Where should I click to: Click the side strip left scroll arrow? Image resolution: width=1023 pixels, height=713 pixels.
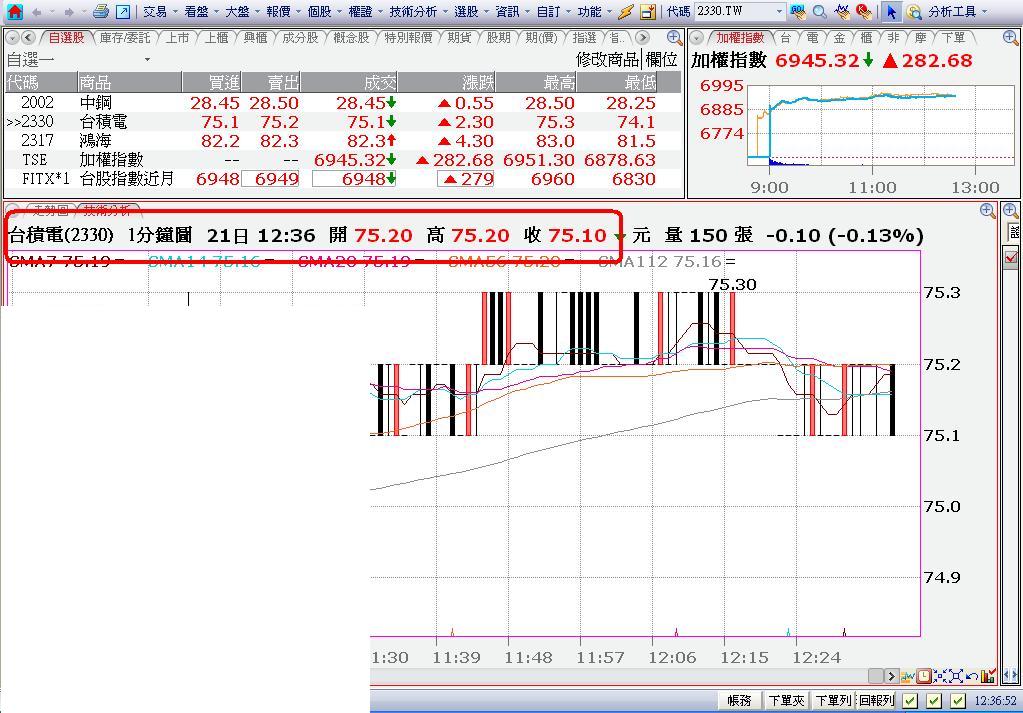[x=1007, y=676]
